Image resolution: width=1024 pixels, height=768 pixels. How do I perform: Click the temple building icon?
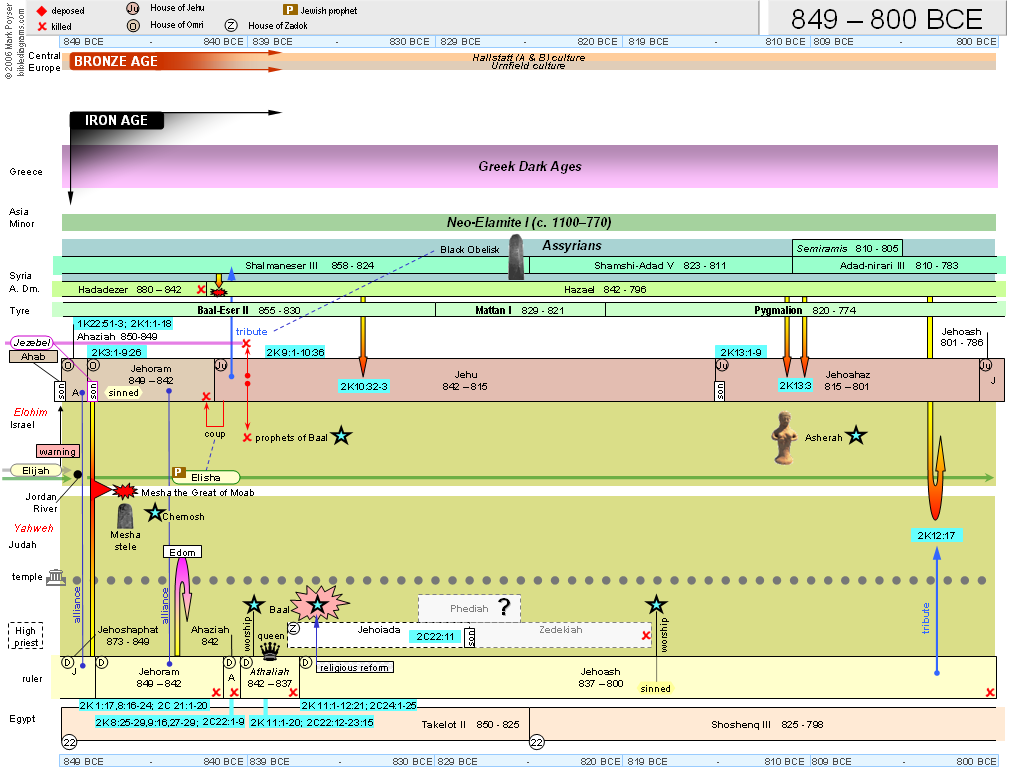[56, 578]
